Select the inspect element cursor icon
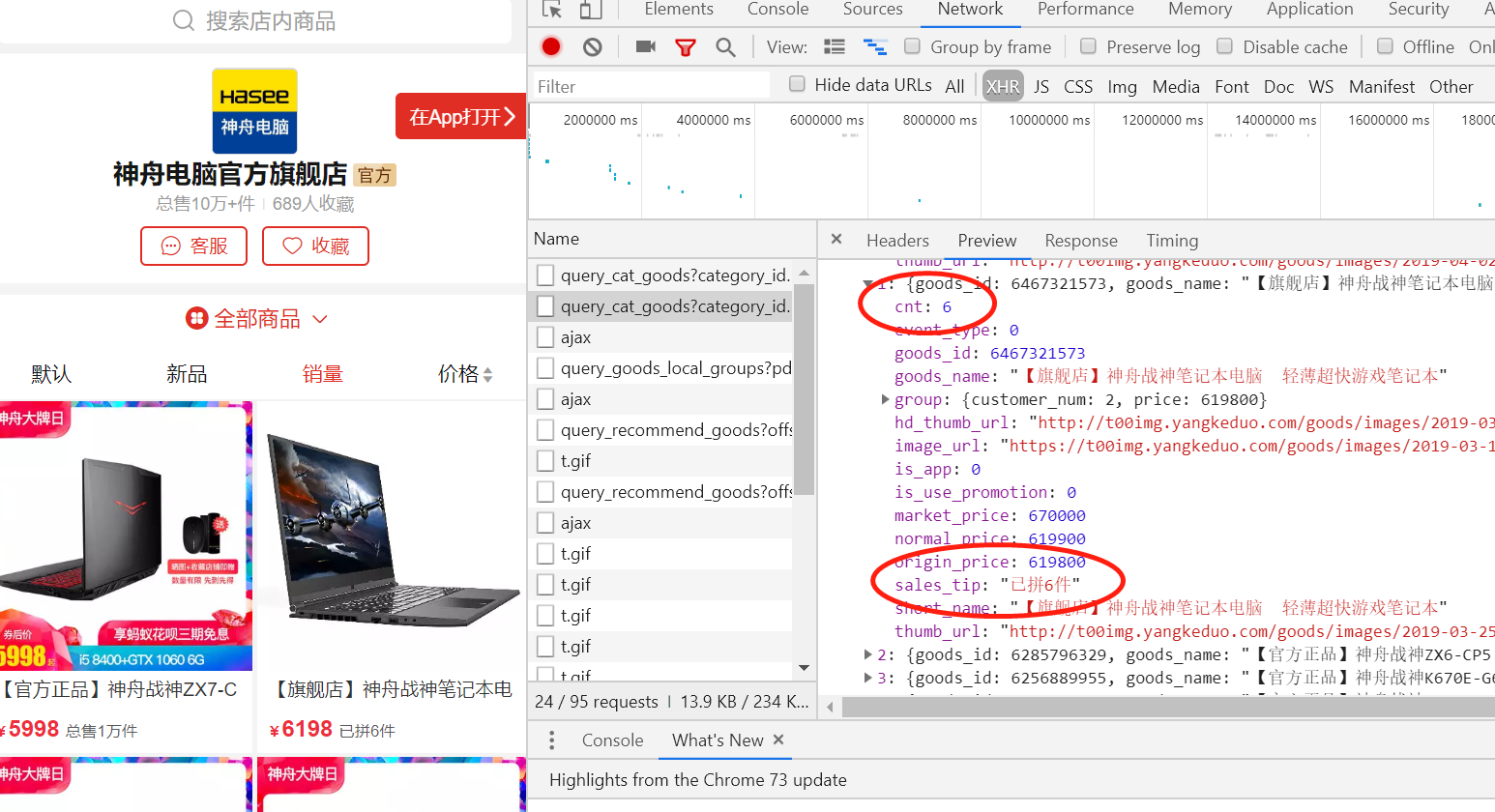This screenshot has height=812, width=1495. 552,10
